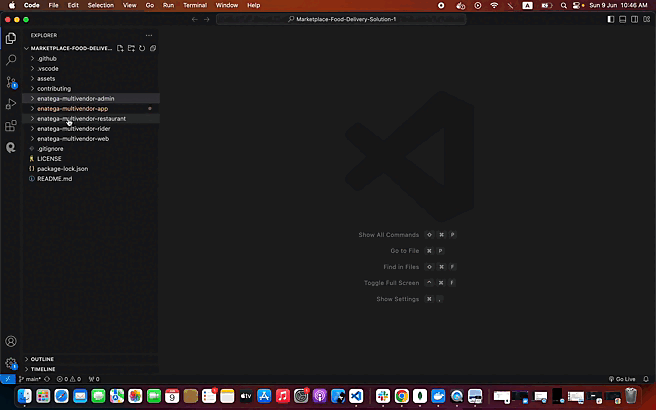Open the Terminal menu

coord(194,5)
